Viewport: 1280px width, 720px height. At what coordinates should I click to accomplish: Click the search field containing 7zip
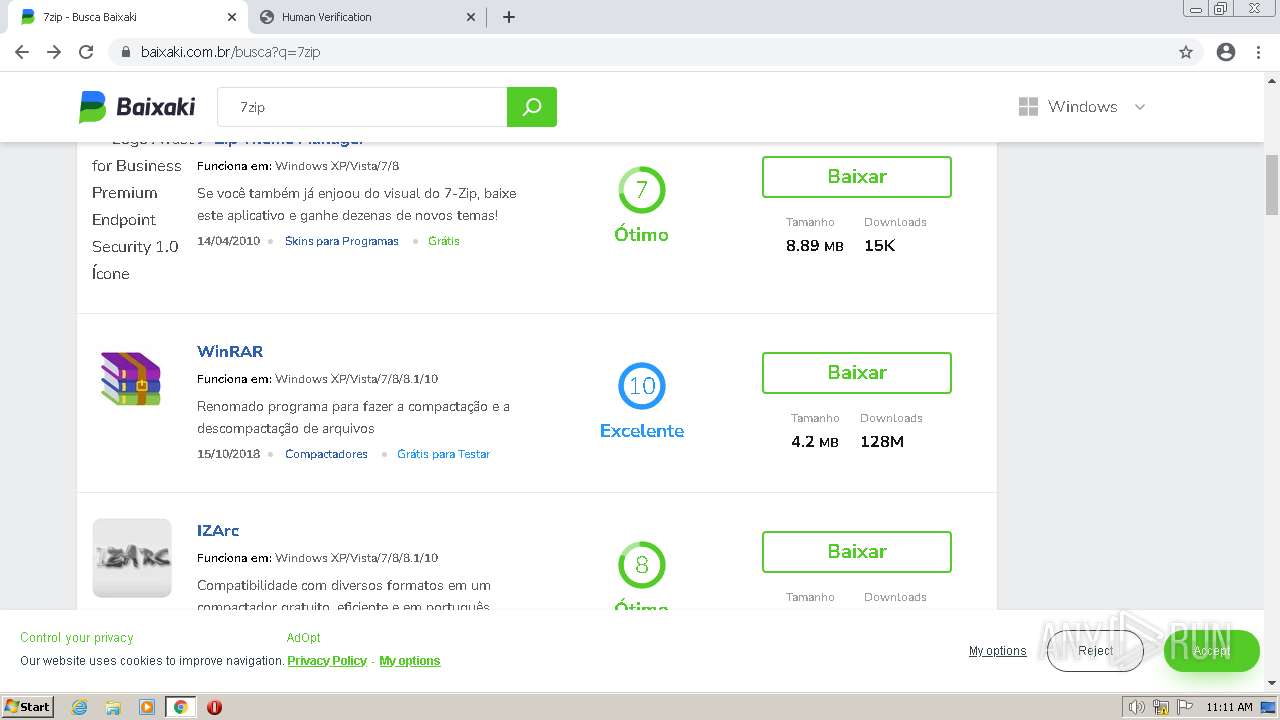364,107
